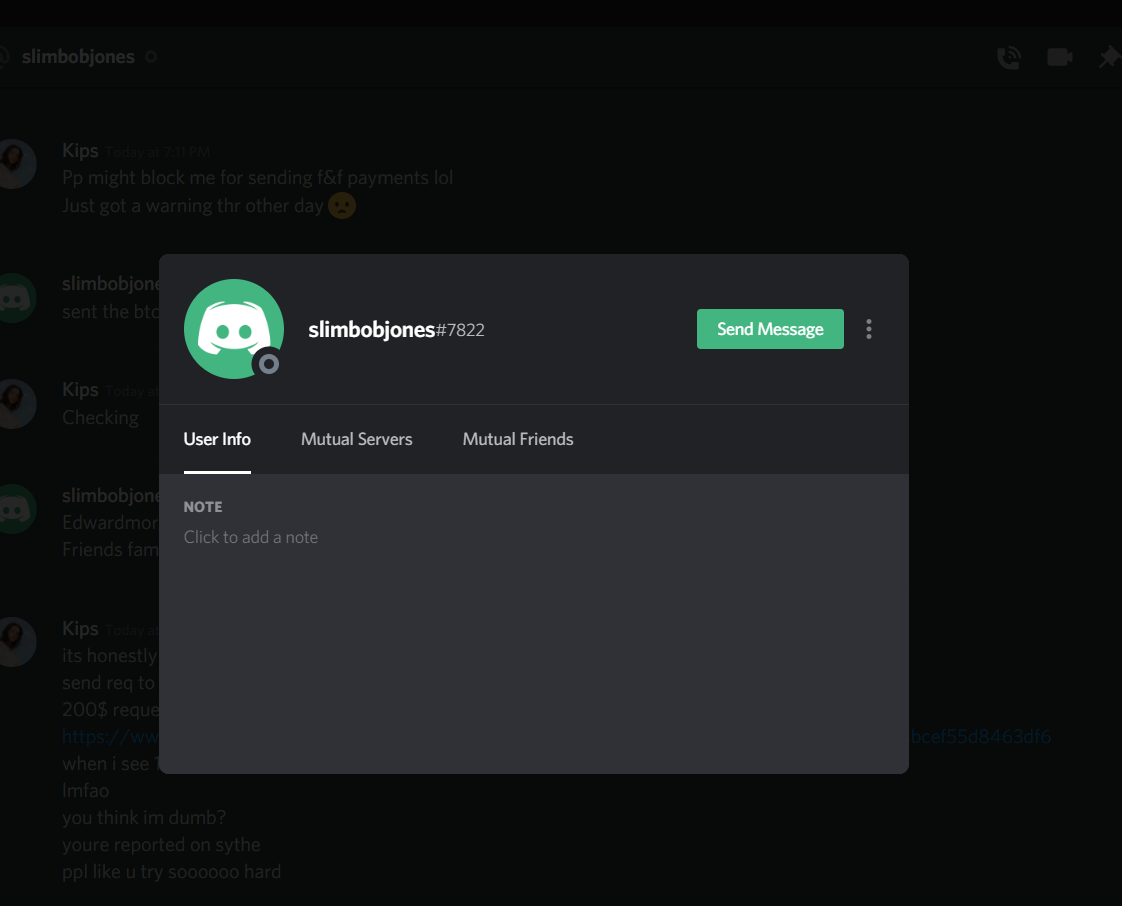This screenshot has height=906, width=1122.
Task: Start a voice call in the header
Action: (x=1009, y=57)
